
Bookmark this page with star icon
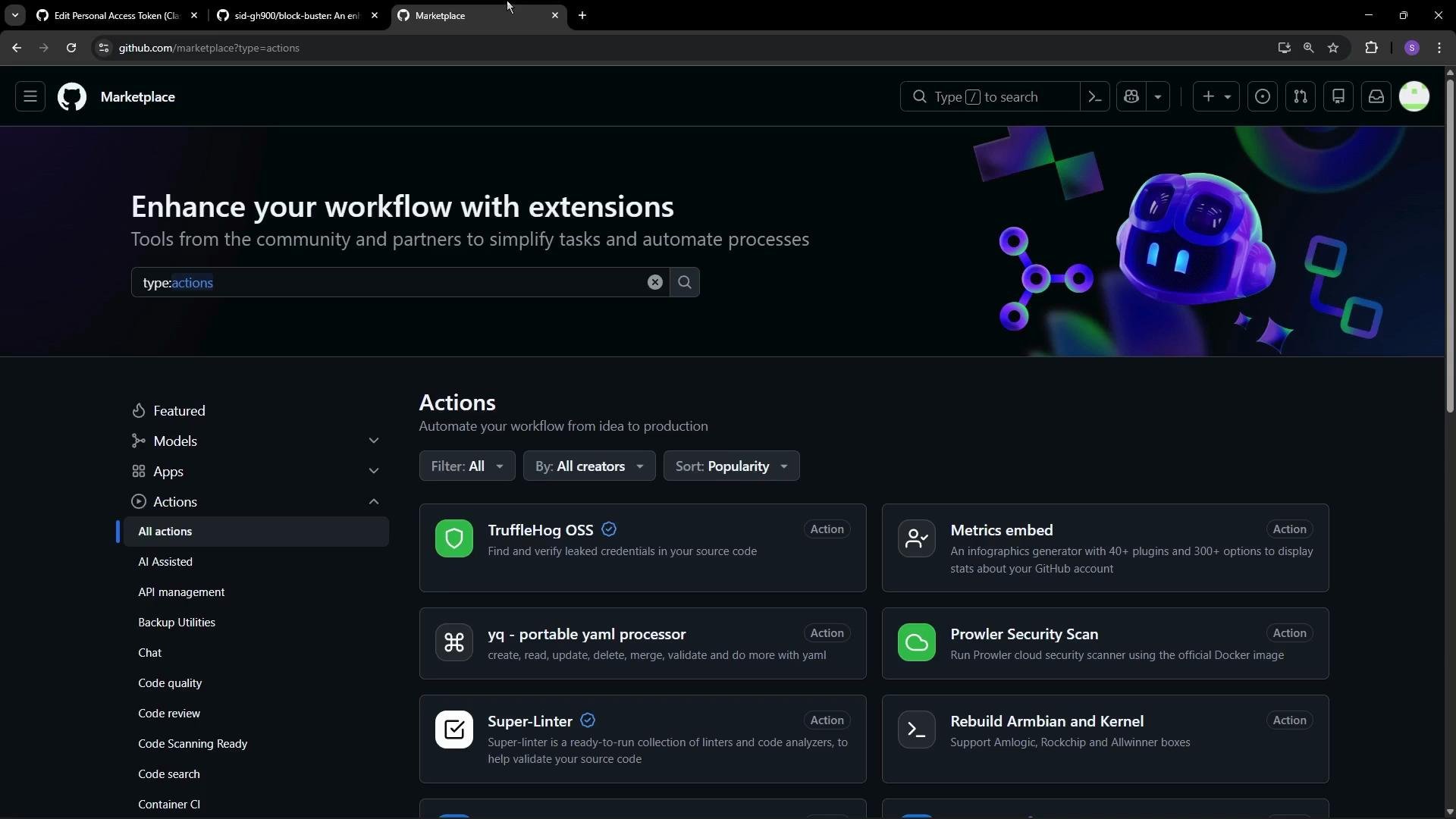click(x=1334, y=48)
